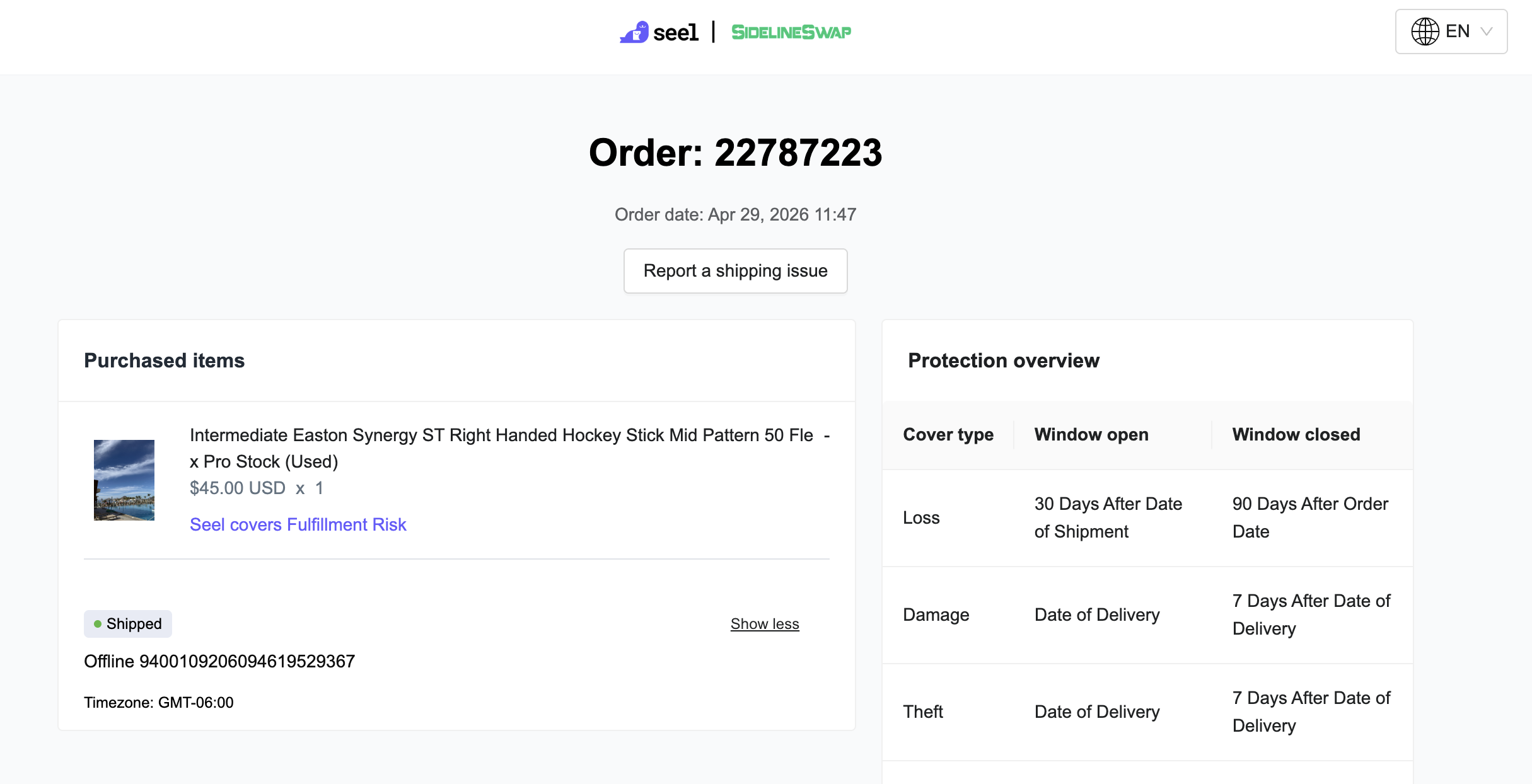Click the Easton Synergy ST product title
1532x784 pixels.
click(x=502, y=448)
